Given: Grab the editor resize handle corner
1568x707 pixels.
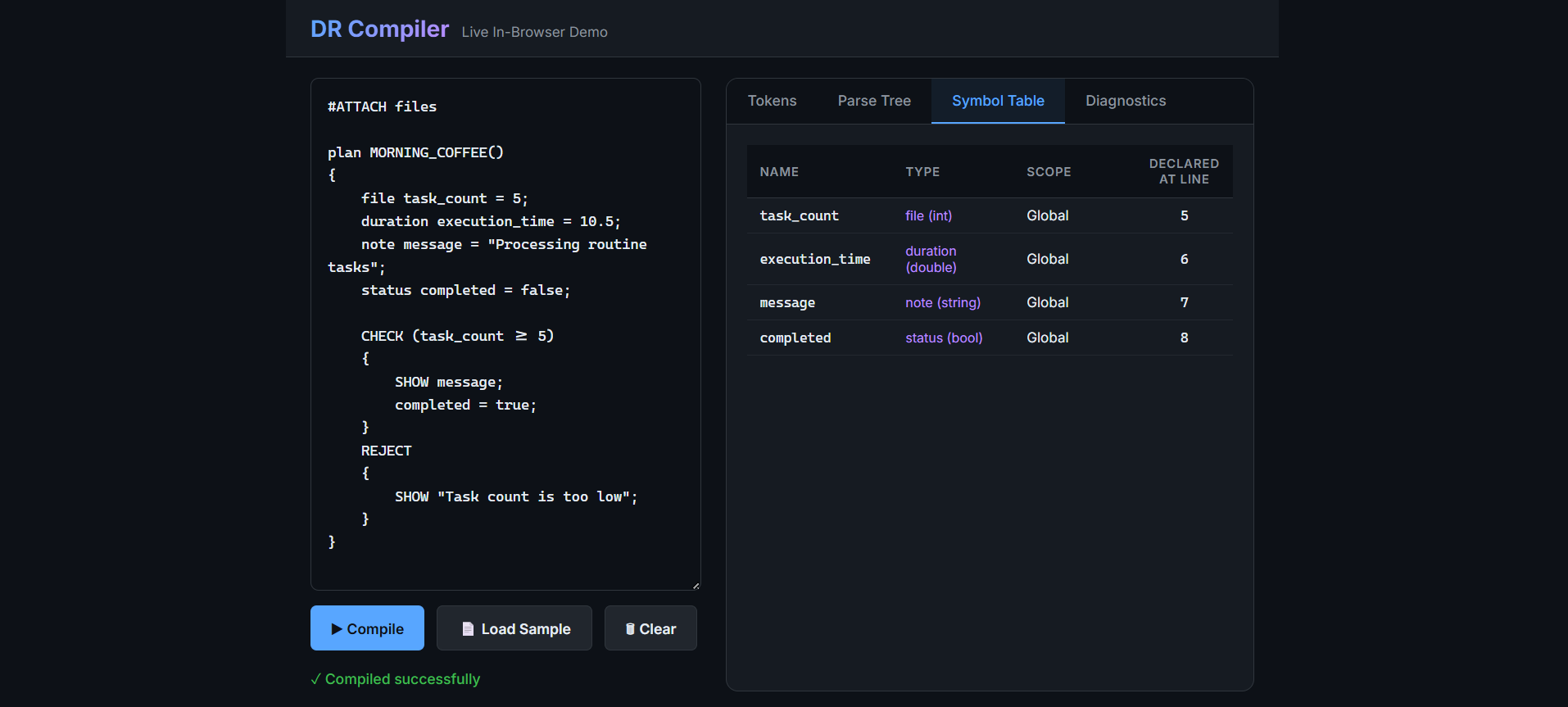Looking at the screenshot, I should click(696, 585).
